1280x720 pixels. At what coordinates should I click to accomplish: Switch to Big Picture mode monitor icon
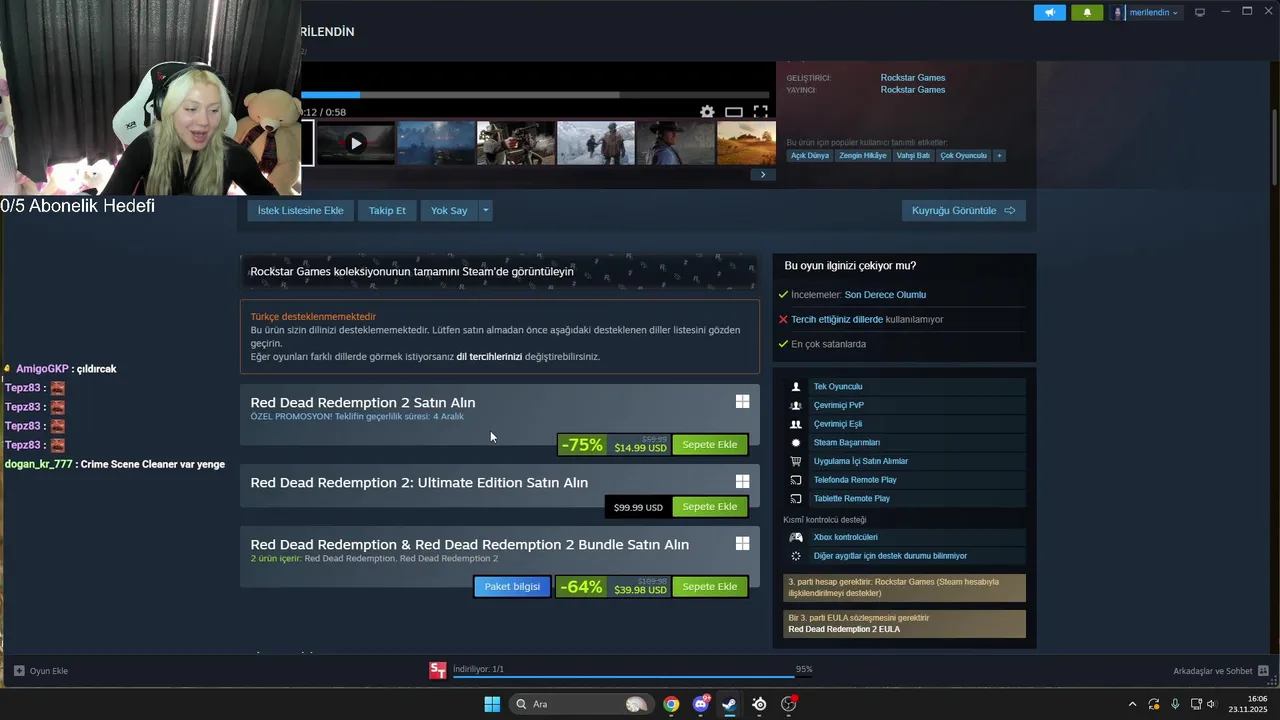coord(1200,12)
